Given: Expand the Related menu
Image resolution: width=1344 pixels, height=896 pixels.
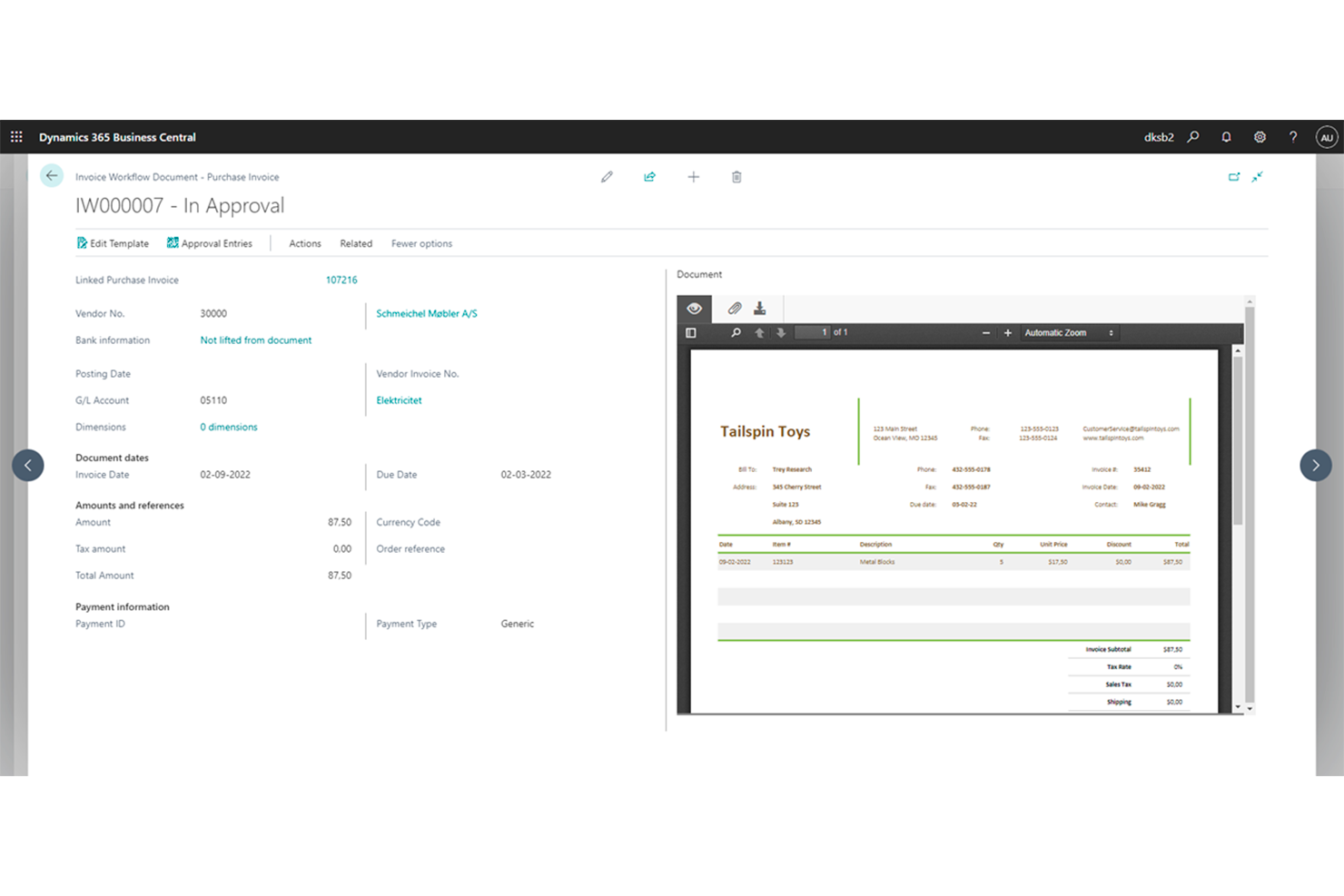Looking at the screenshot, I should [x=356, y=243].
